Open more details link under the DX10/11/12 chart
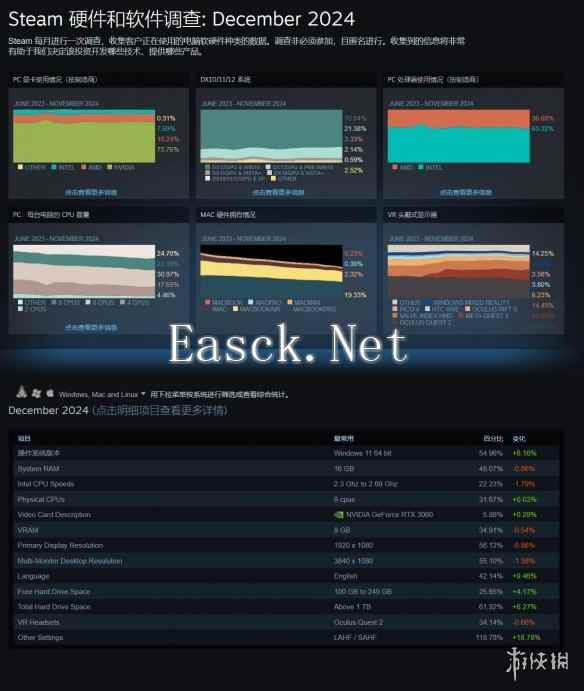 click(x=278, y=192)
